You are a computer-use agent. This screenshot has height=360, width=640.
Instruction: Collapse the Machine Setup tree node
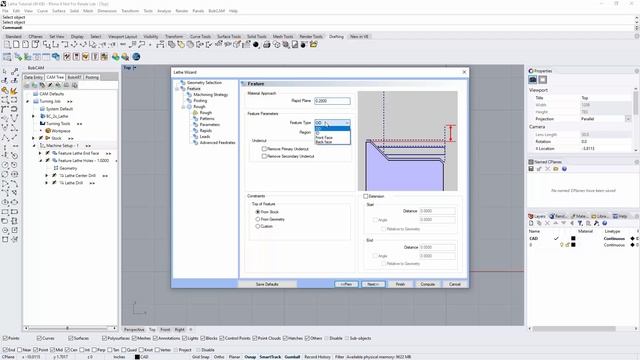click(34, 146)
